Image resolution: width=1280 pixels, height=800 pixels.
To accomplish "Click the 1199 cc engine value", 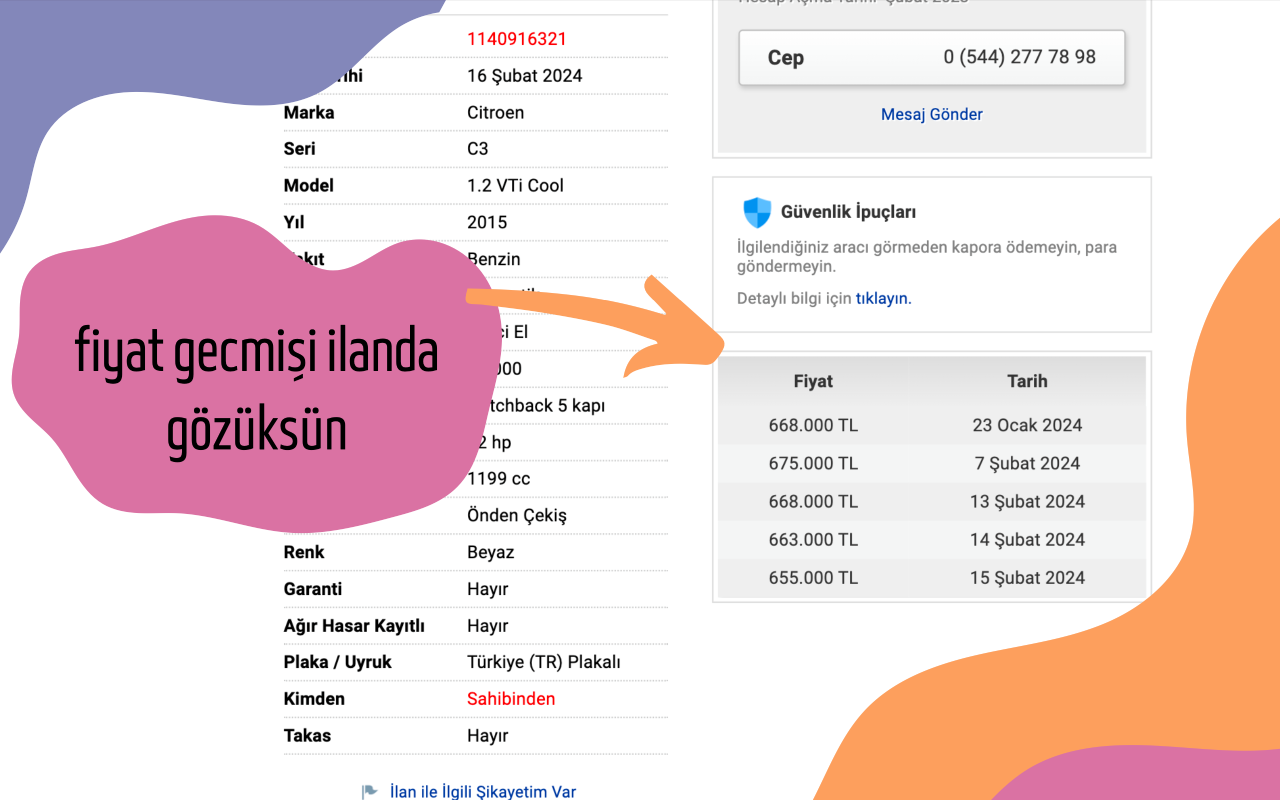I will coord(499,479).
